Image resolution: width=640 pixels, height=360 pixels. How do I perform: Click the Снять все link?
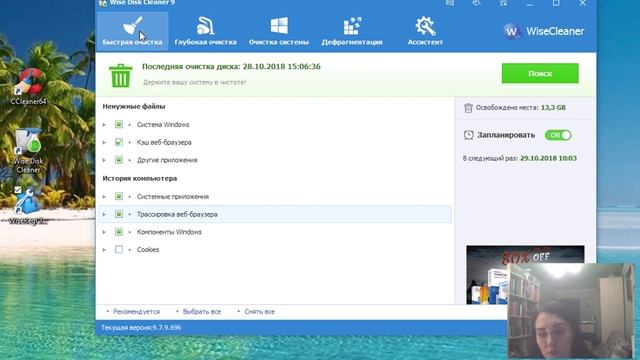coord(260,311)
